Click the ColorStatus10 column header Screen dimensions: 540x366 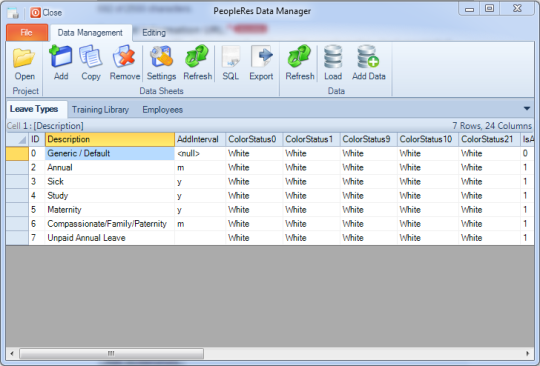428,139
